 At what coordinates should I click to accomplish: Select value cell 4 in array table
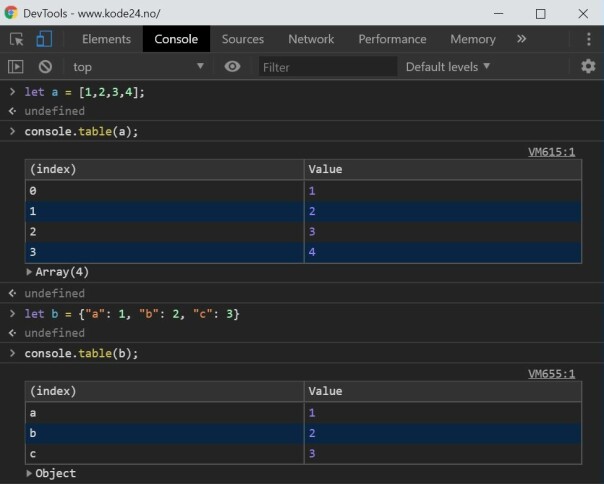(443, 252)
